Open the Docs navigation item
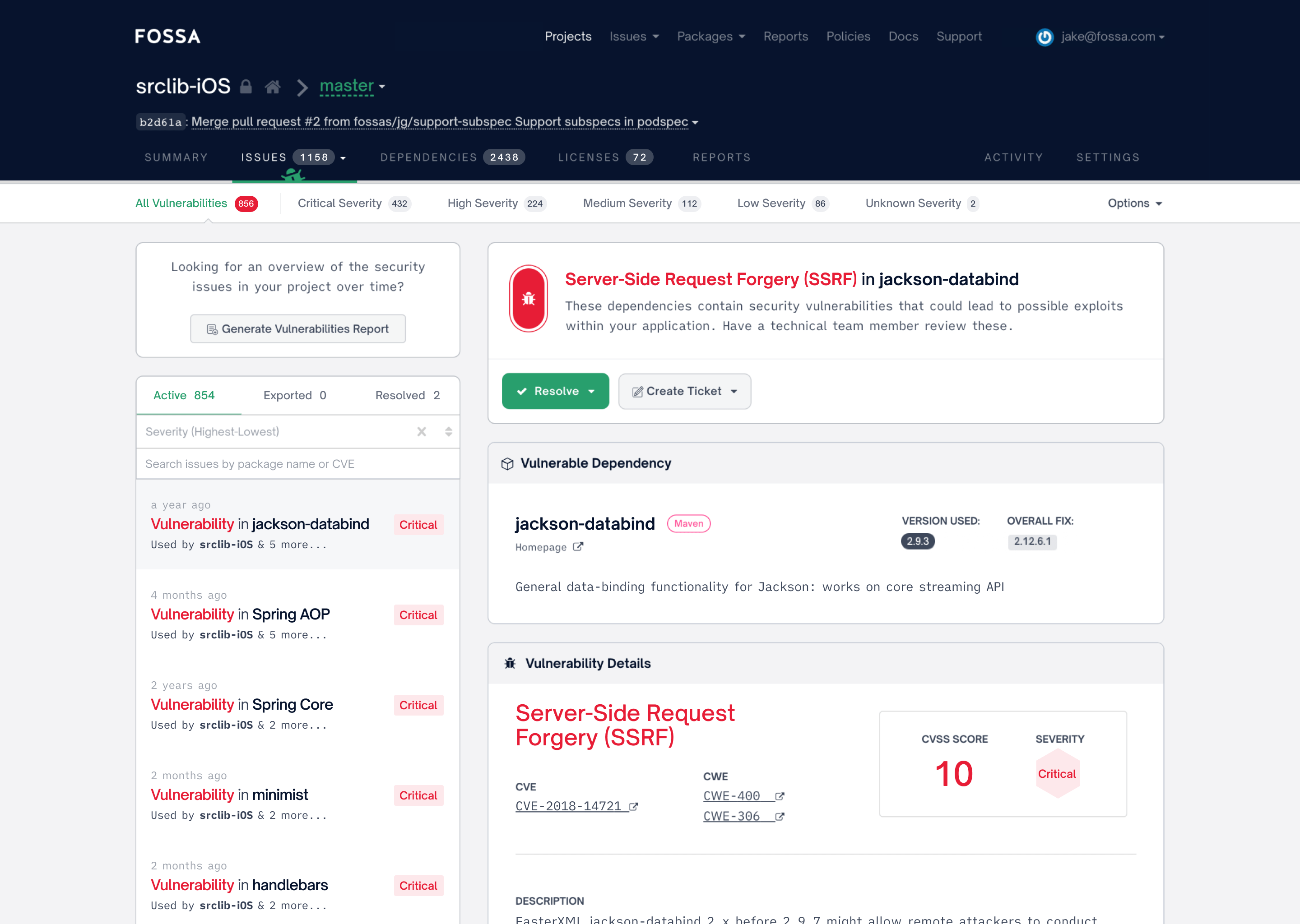This screenshot has width=1300, height=924. coord(903,37)
